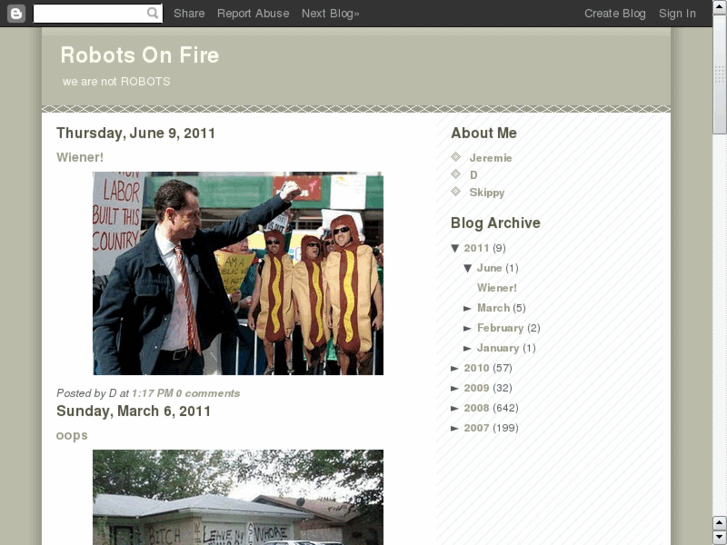The image size is (727, 545).
Task: Collapse the 2011 archive year
Action: (x=455, y=248)
